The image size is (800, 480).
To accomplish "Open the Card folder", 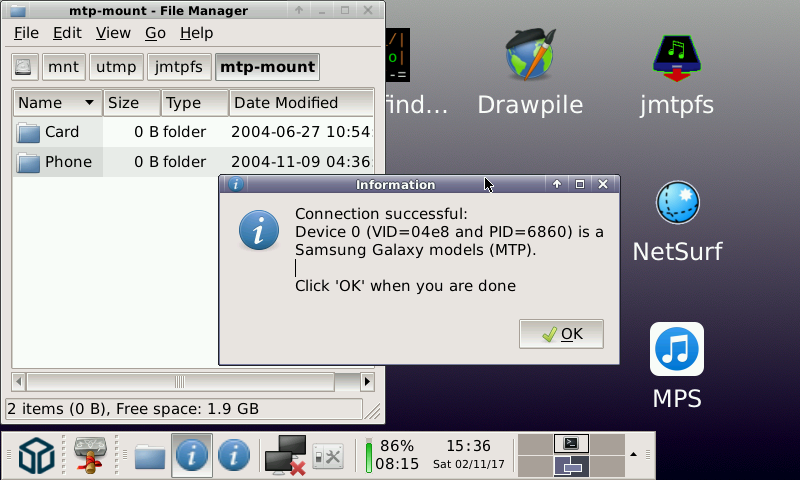I will click(x=61, y=132).
